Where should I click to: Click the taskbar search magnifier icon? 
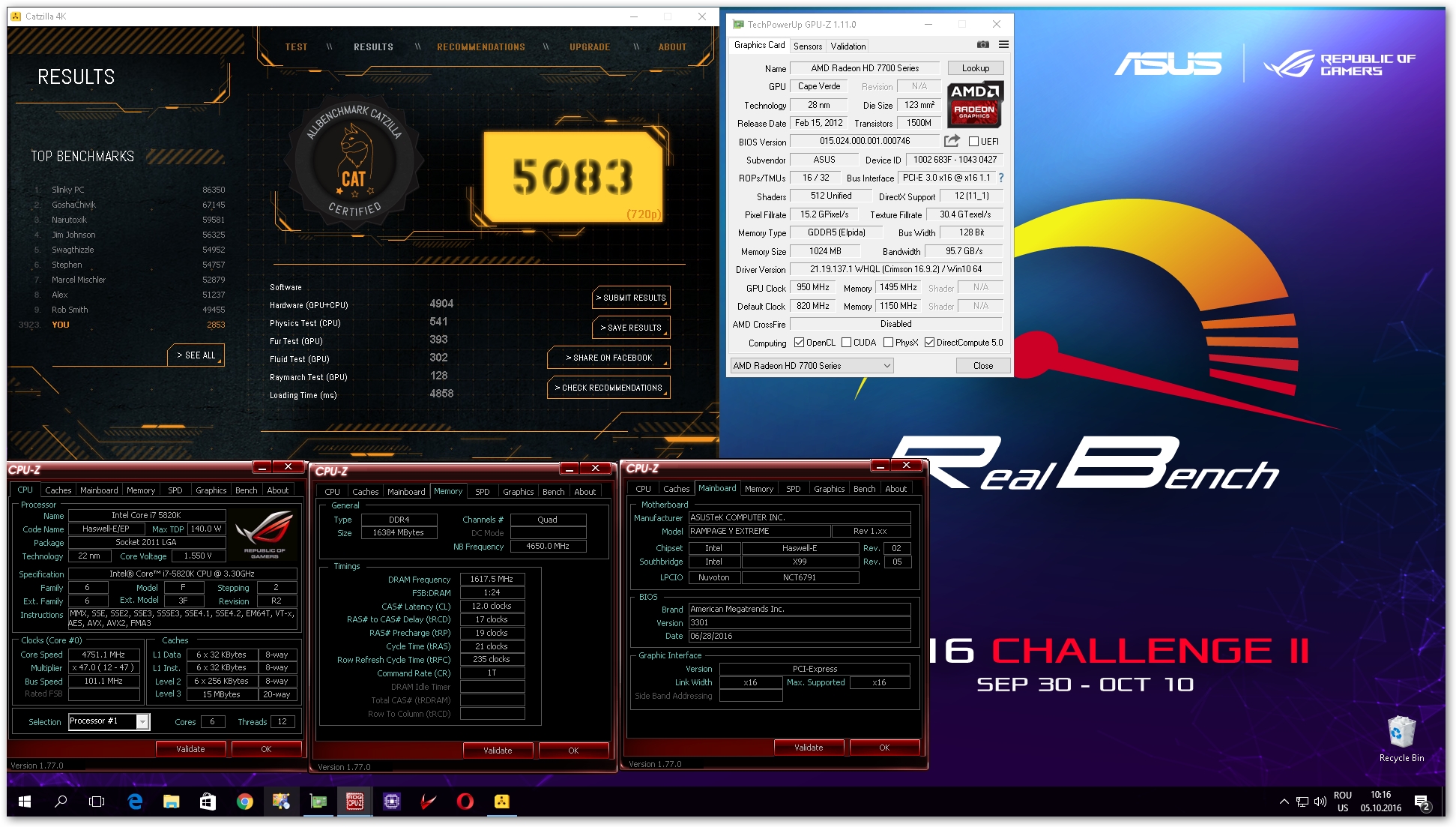point(61,802)
